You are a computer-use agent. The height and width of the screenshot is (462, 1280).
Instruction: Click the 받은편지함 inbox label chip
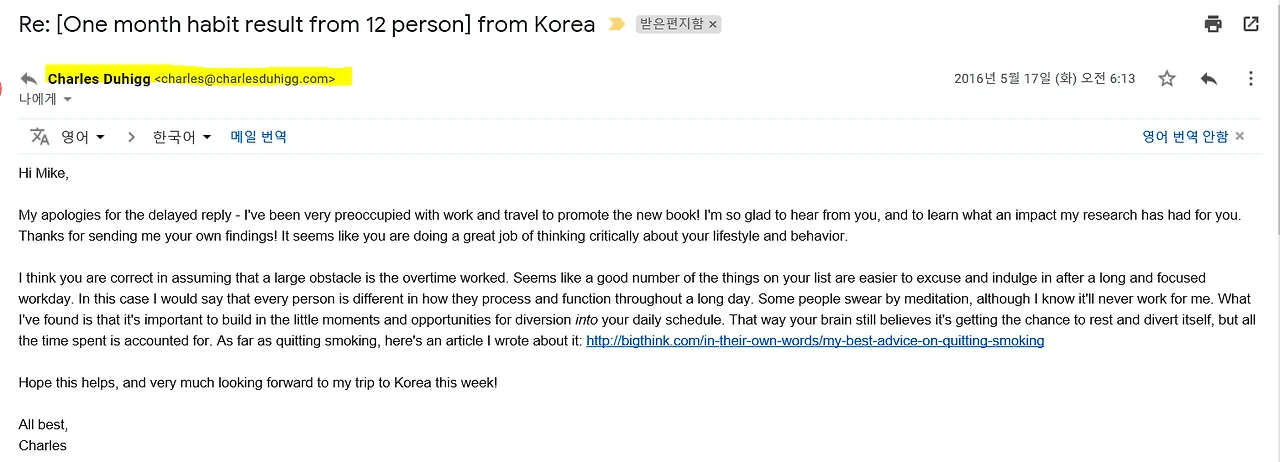pyautogui.click(x=672, y=24)
